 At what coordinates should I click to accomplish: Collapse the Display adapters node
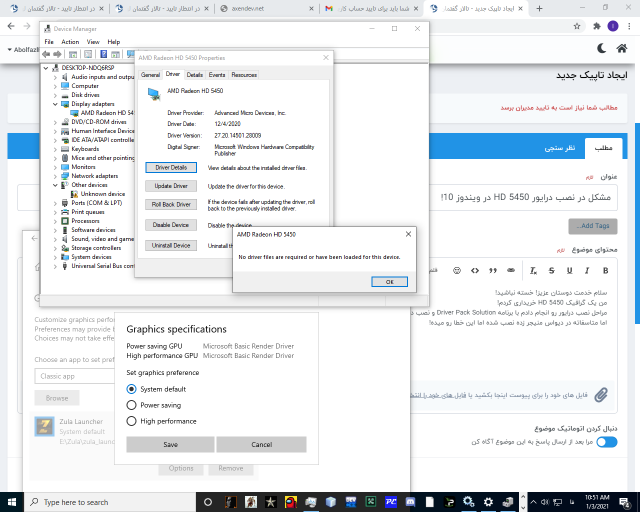pos(55,104)
